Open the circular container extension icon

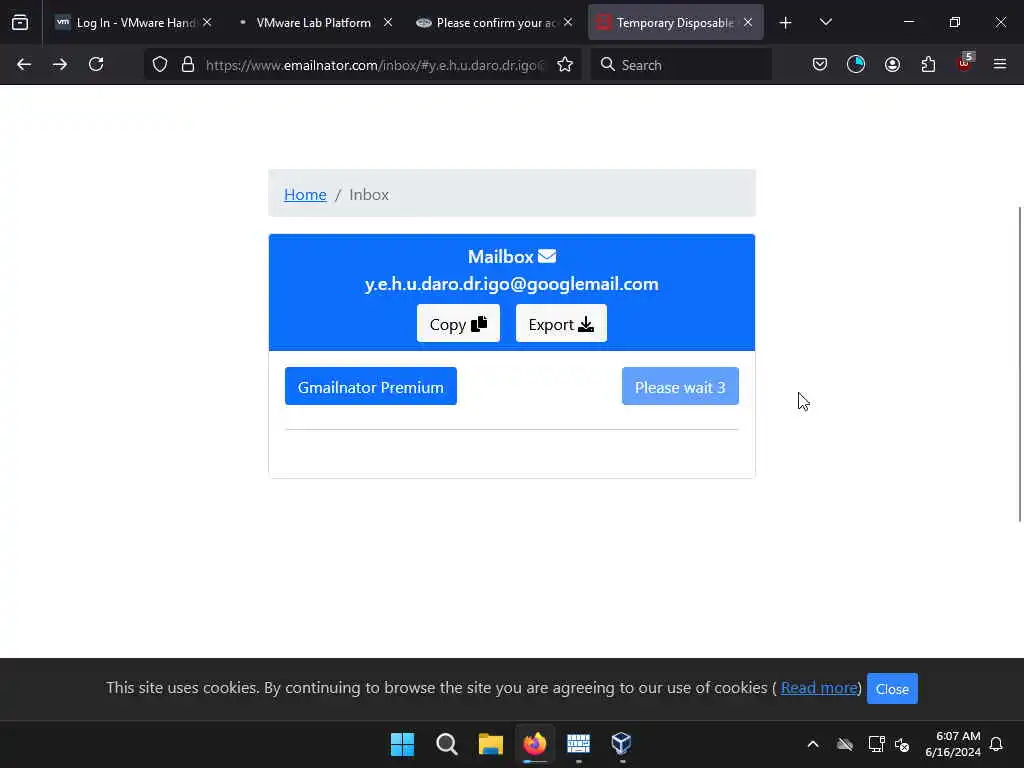click(856, 65)
